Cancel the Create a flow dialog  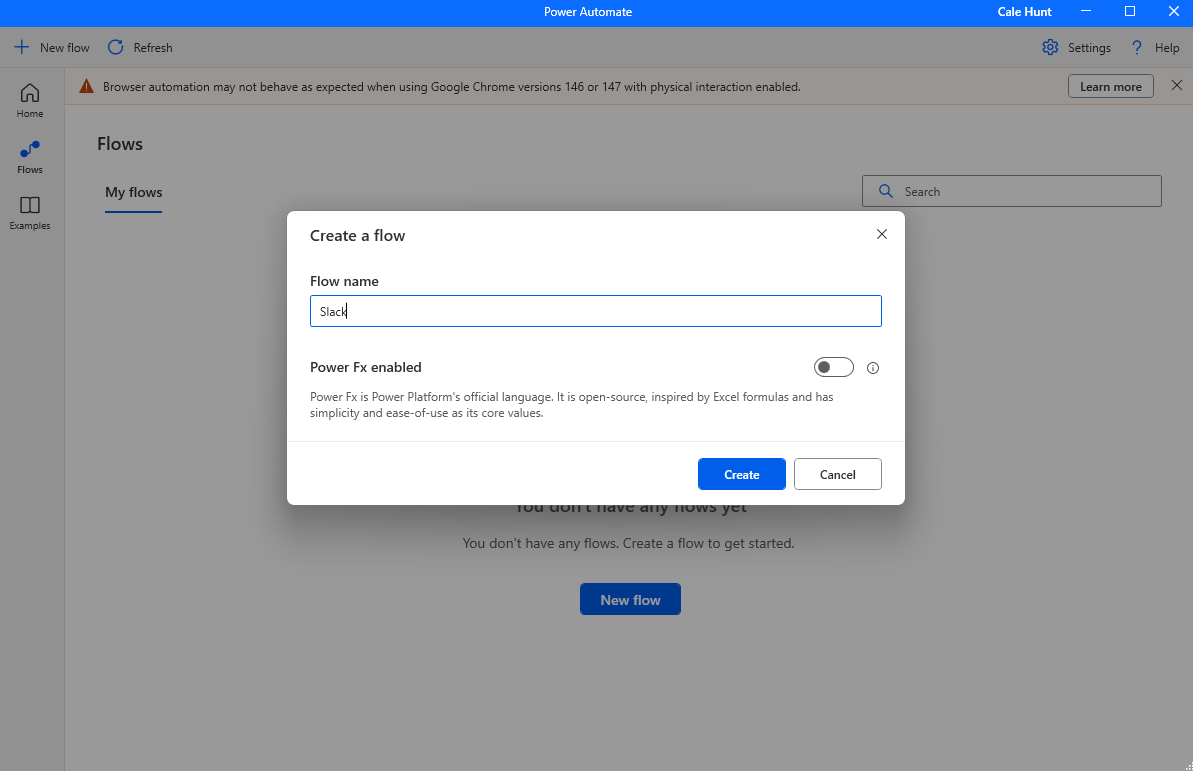click(838, 474)
